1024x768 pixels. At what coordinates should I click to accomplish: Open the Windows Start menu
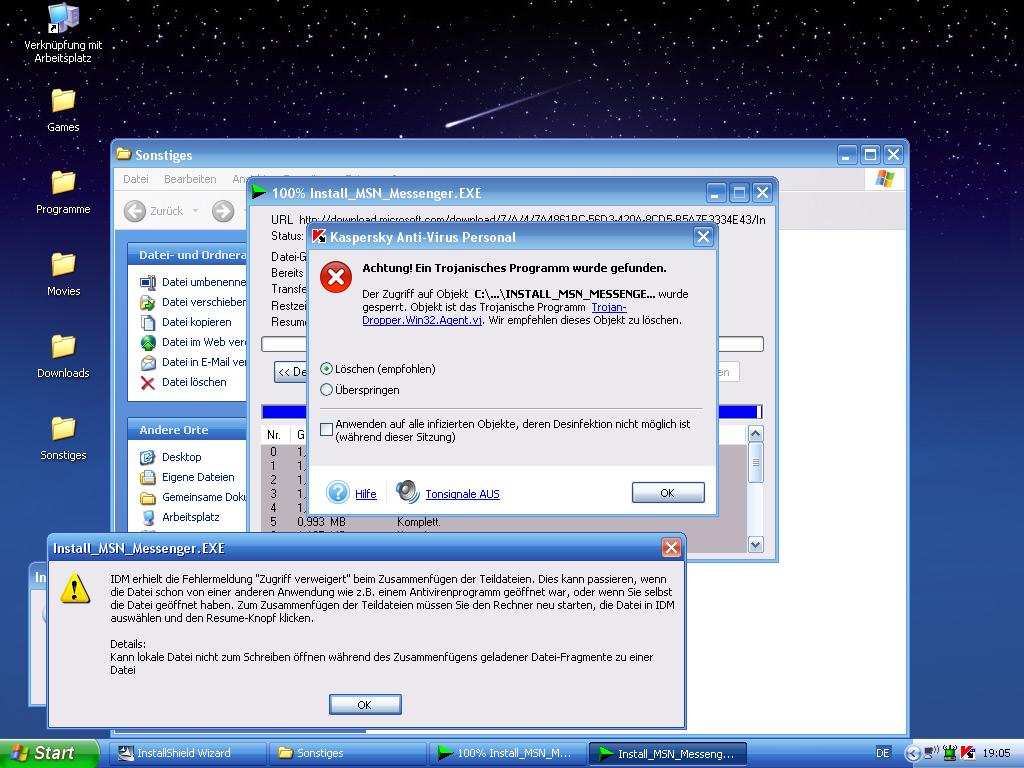click(50, 753)
